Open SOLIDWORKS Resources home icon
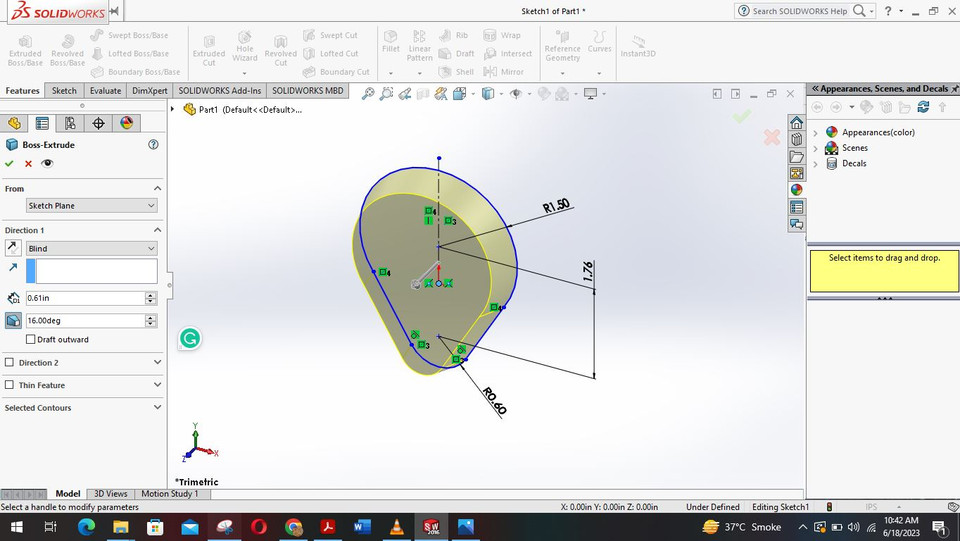Image resolution: width=960 pixels, height=541 pixels. 796,122
